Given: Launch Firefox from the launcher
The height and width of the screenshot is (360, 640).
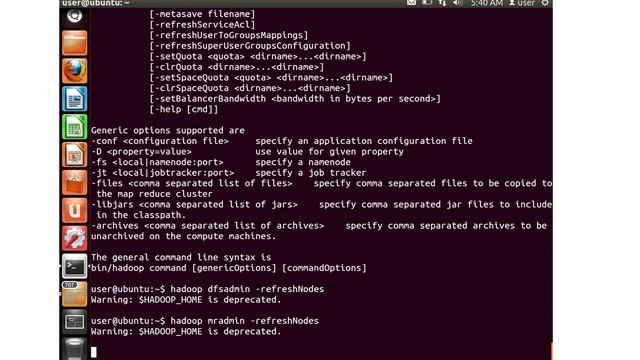Looking at the screenshot, I should [74, 71].
